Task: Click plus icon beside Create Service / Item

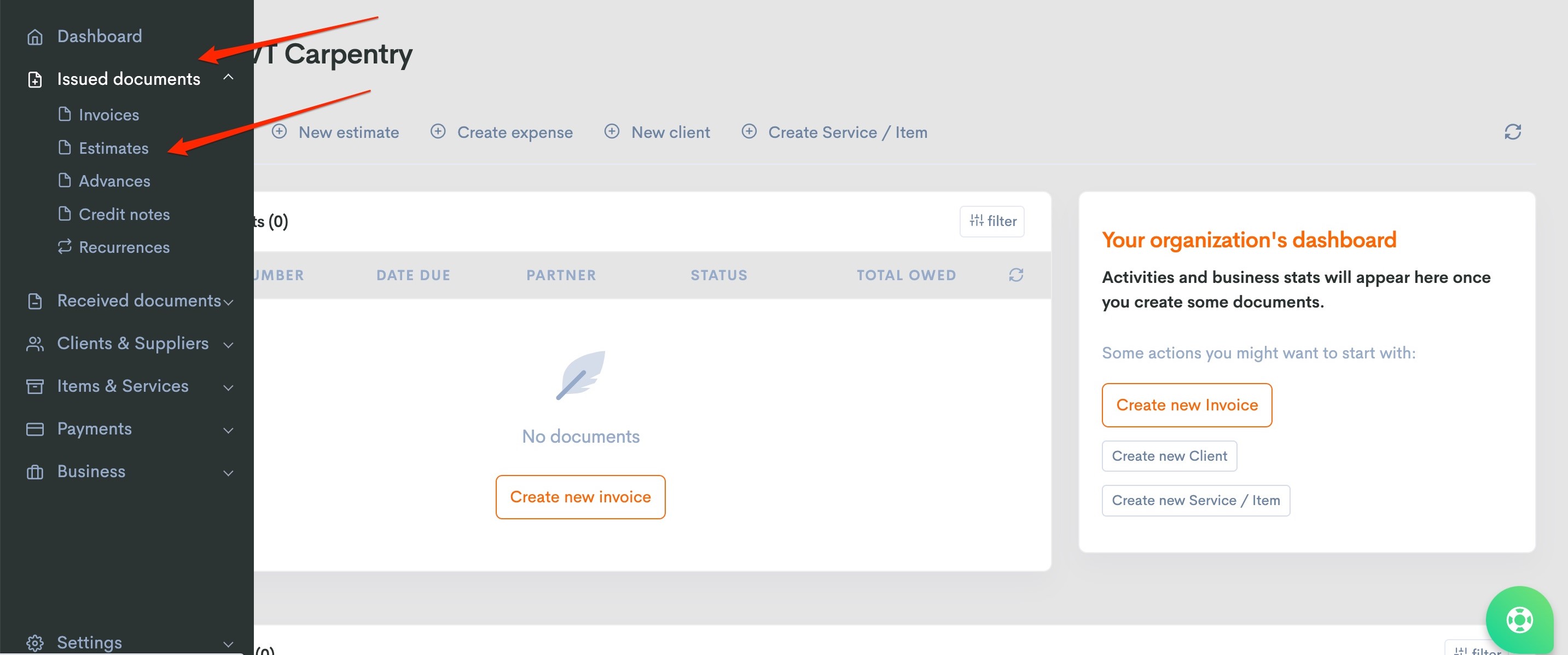Action: 750,131
